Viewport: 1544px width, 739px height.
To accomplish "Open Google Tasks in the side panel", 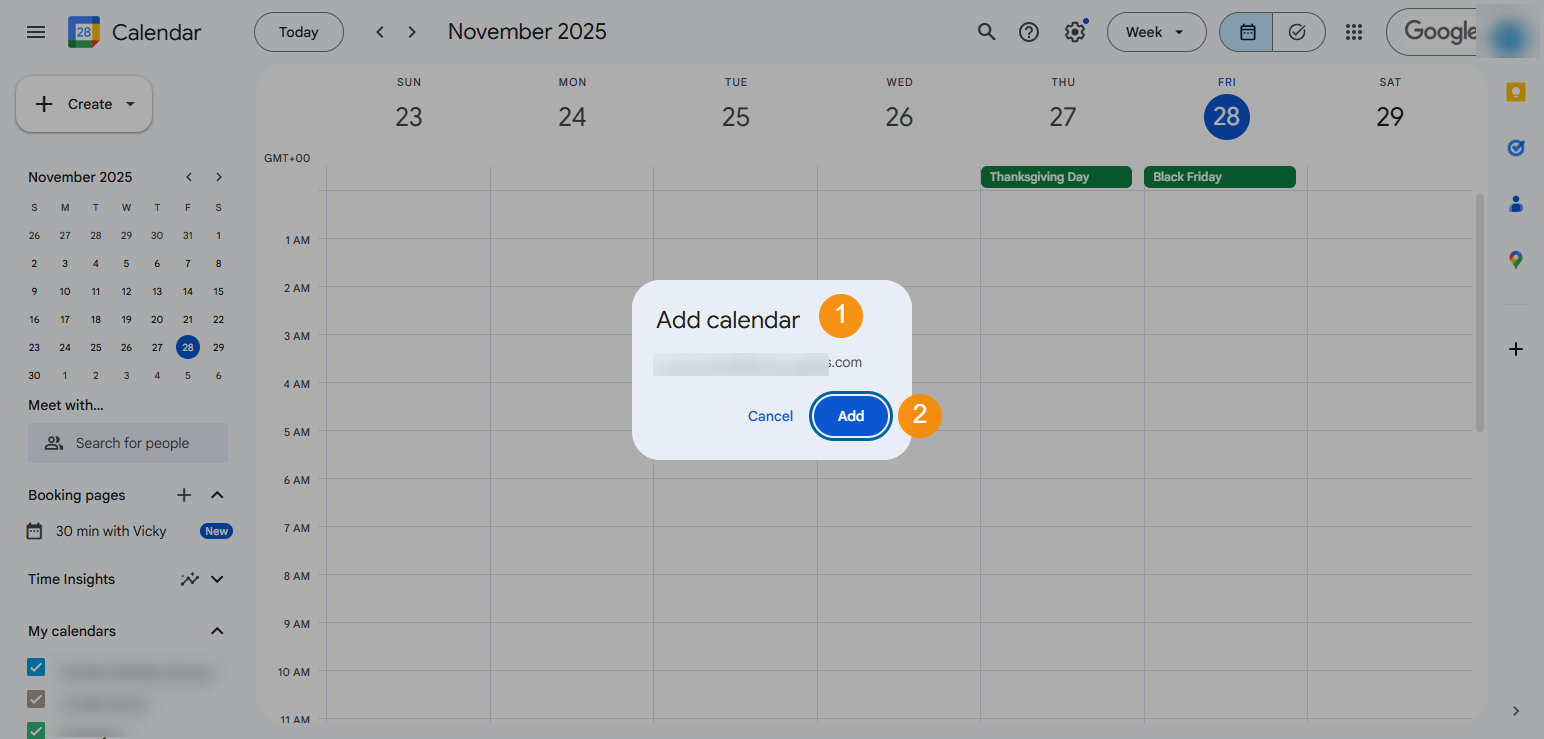I will click(1515, 147).
